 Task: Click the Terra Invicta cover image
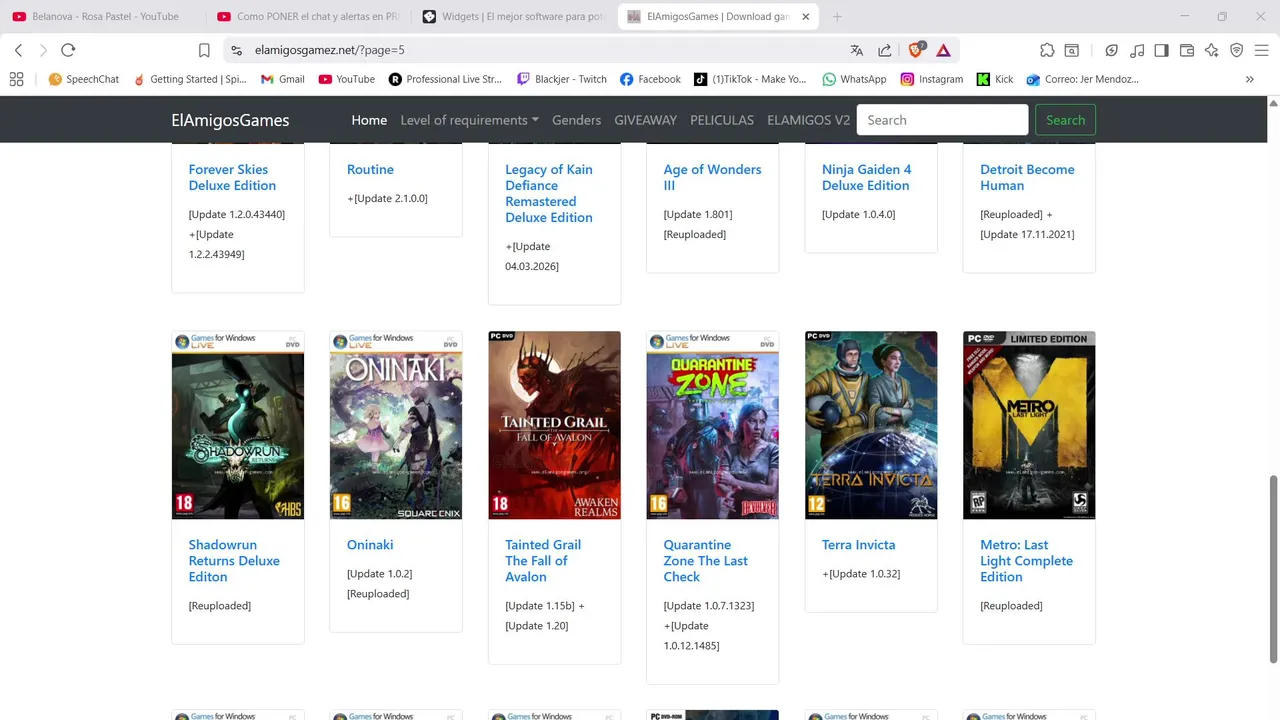(871, 425)
